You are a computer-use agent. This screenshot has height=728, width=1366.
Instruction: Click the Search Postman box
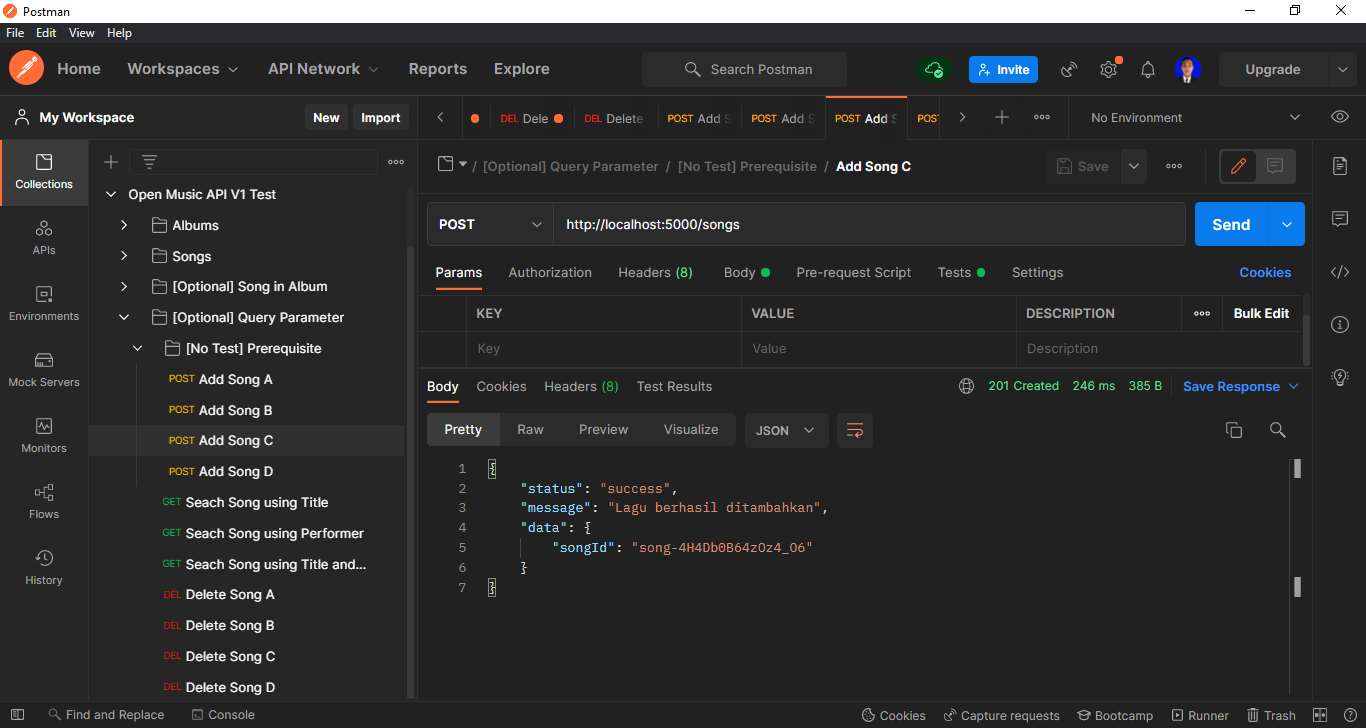[x=744, y=69]
